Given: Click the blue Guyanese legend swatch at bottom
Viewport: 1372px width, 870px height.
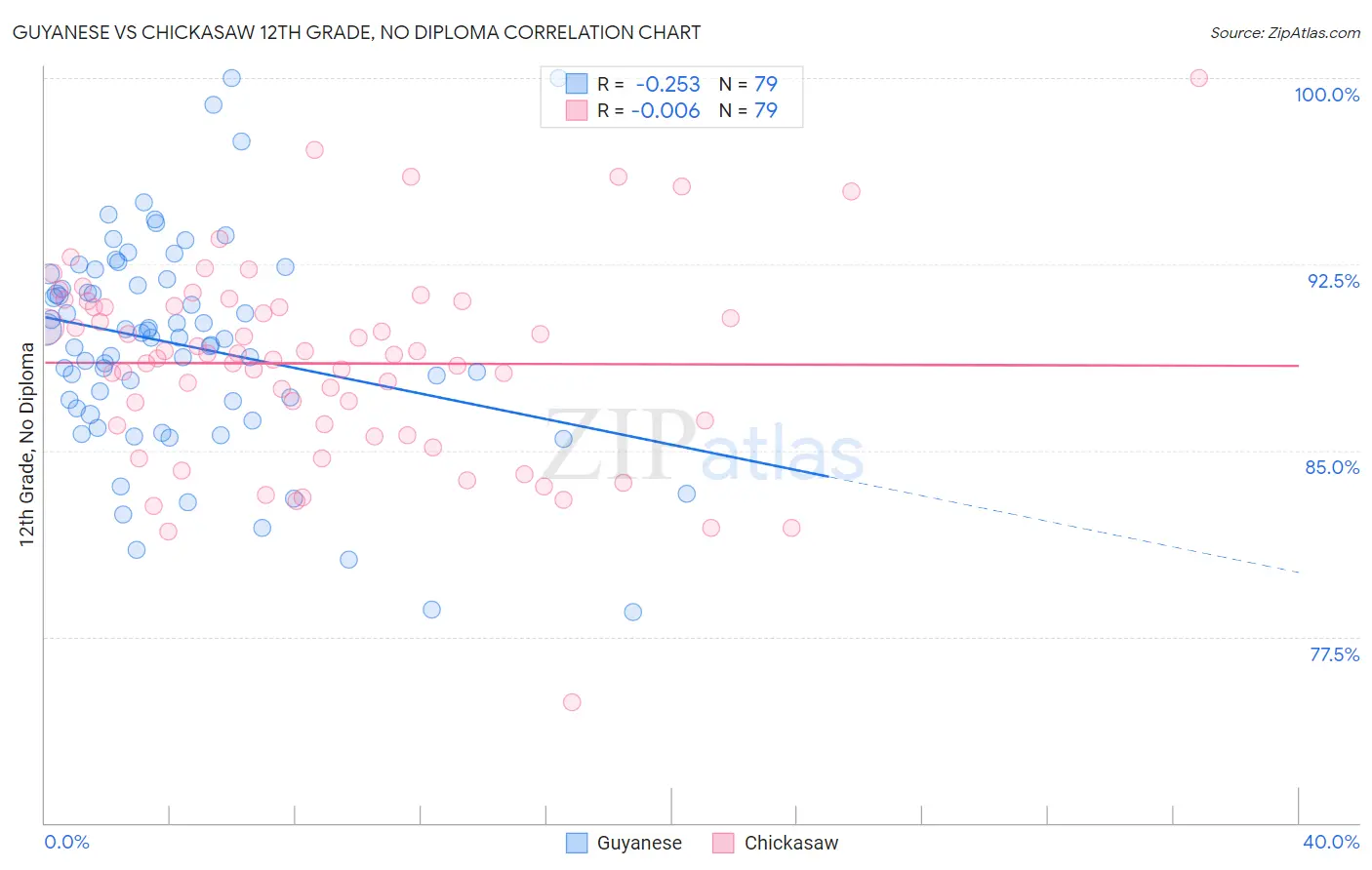Looking at the screenshot, I should point(577,843).
